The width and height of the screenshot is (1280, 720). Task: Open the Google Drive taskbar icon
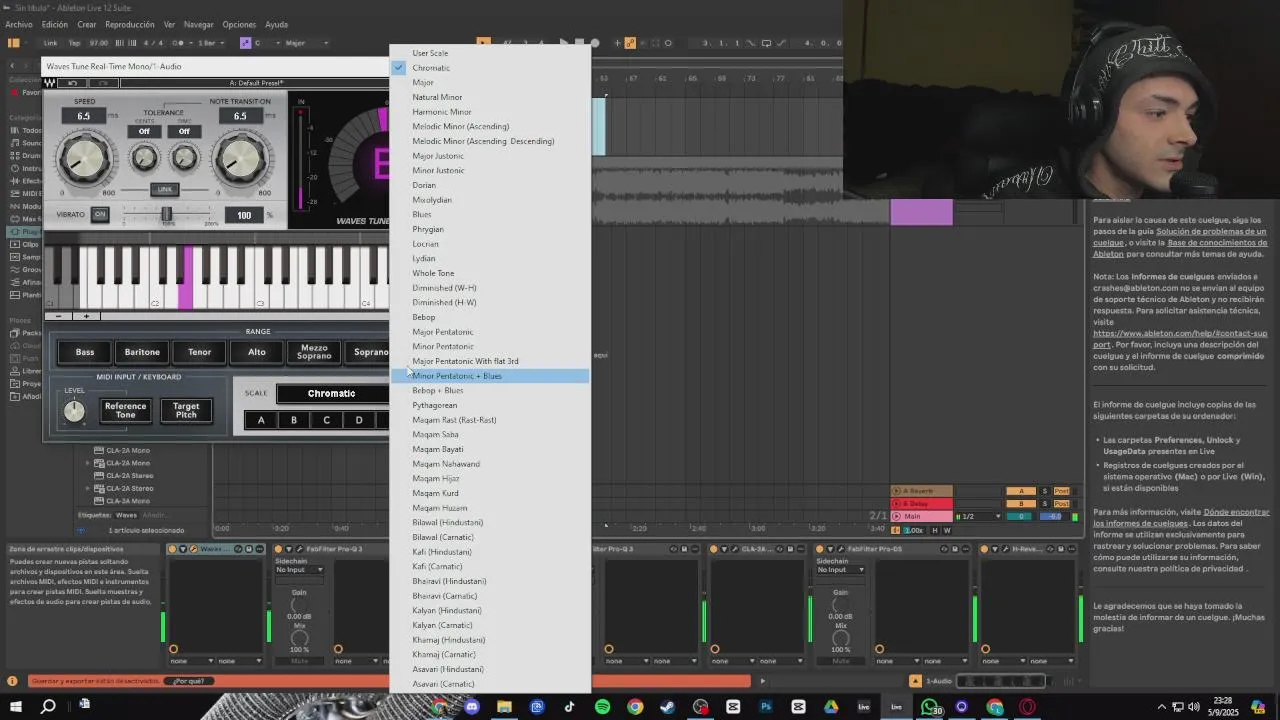click(x=831, y=707)
